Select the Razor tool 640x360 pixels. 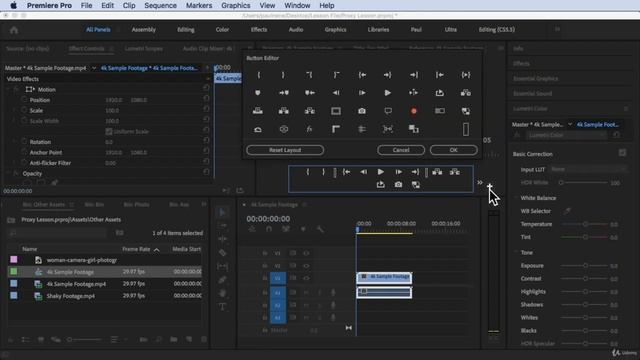[x=222, y=253]
